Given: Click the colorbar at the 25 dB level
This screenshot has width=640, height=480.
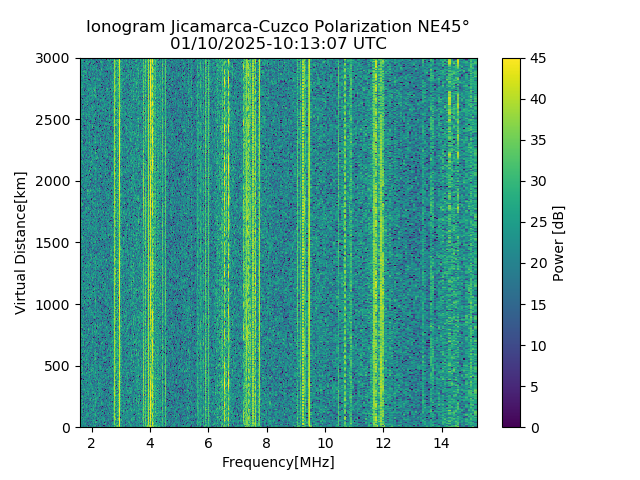Looking at the screenshot, I should click(x=511, y=222).
